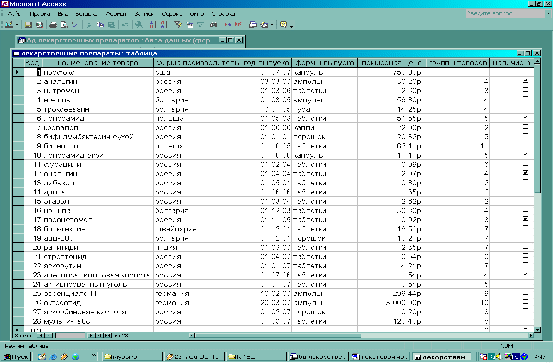The height and width of the screenshot is (363, 554).
Task: Click the Insert hyperlink icon
Action: click(x=139, y=25)
